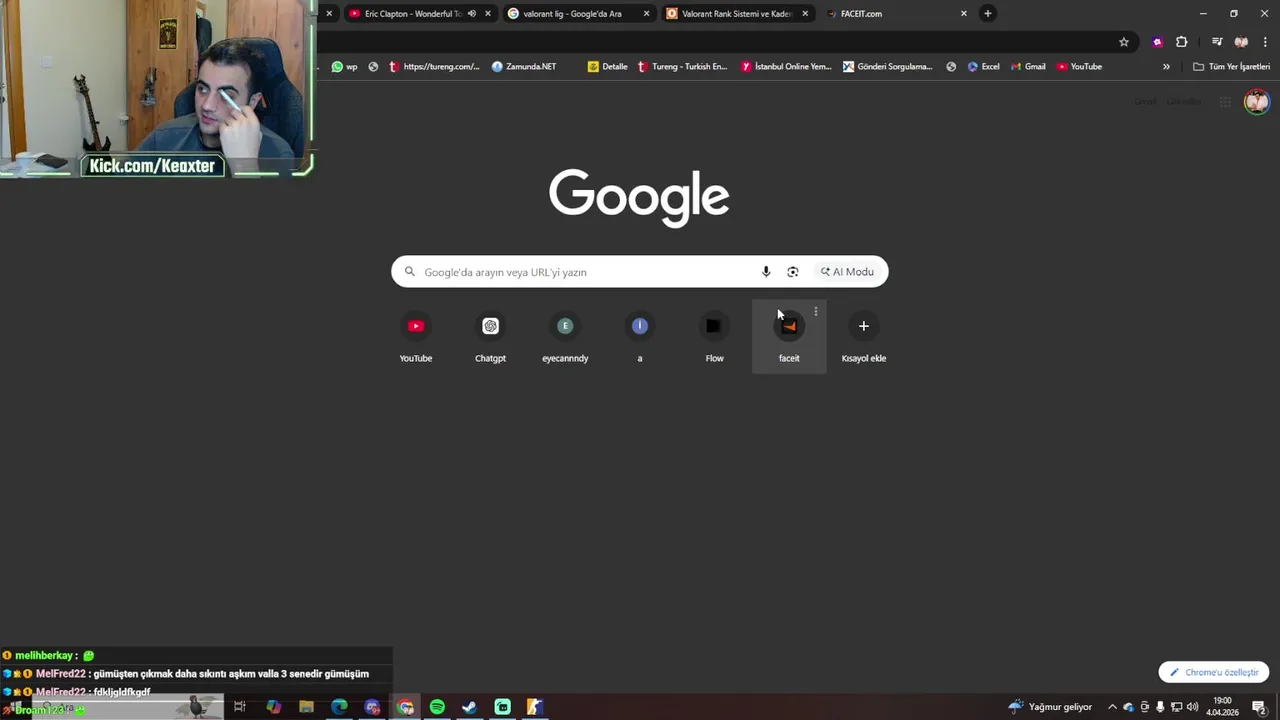Open Chrome three-dot main menu
The height and width of the screenshot is (720, 1280).
pyautogui.click(x=1265, y=42)
